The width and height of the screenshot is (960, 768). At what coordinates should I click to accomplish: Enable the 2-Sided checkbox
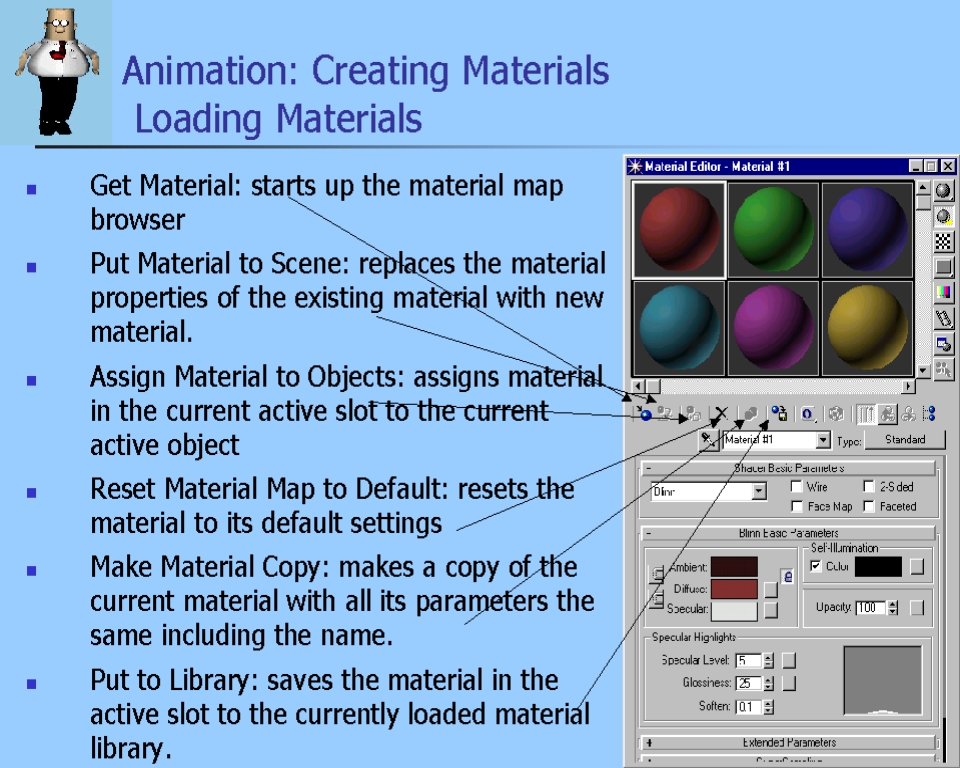(x=868, y=487)
